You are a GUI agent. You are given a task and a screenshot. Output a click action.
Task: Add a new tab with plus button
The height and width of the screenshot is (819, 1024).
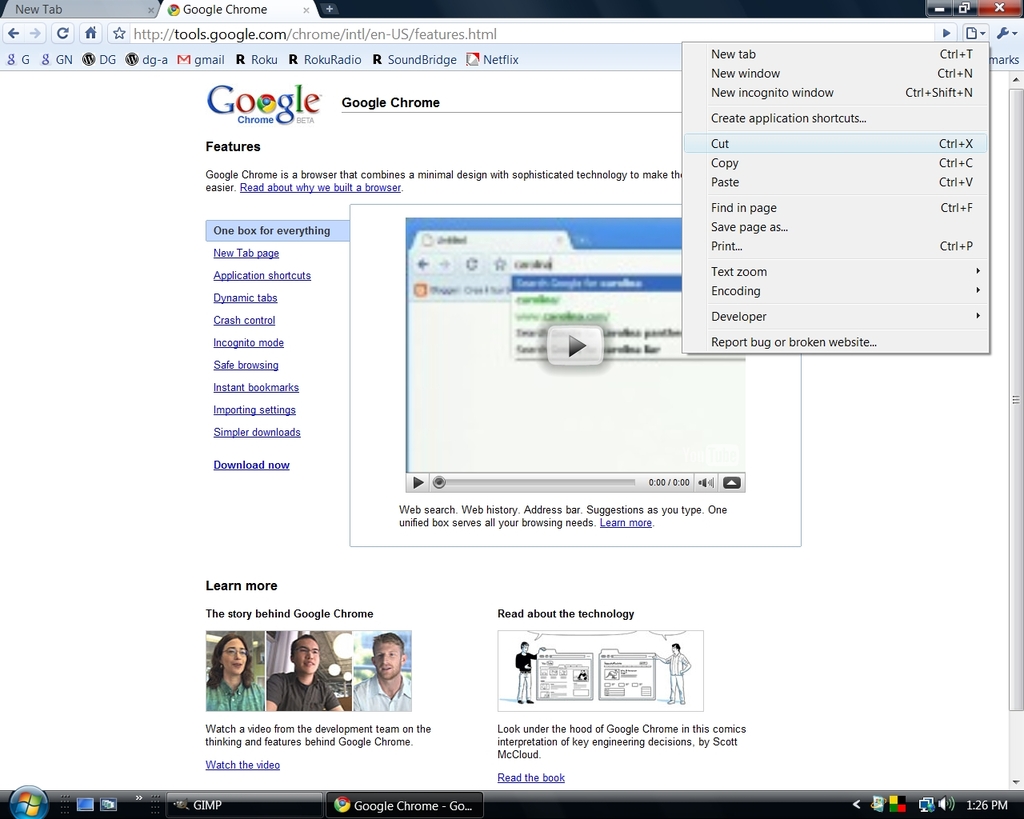(x=330, y=9)
